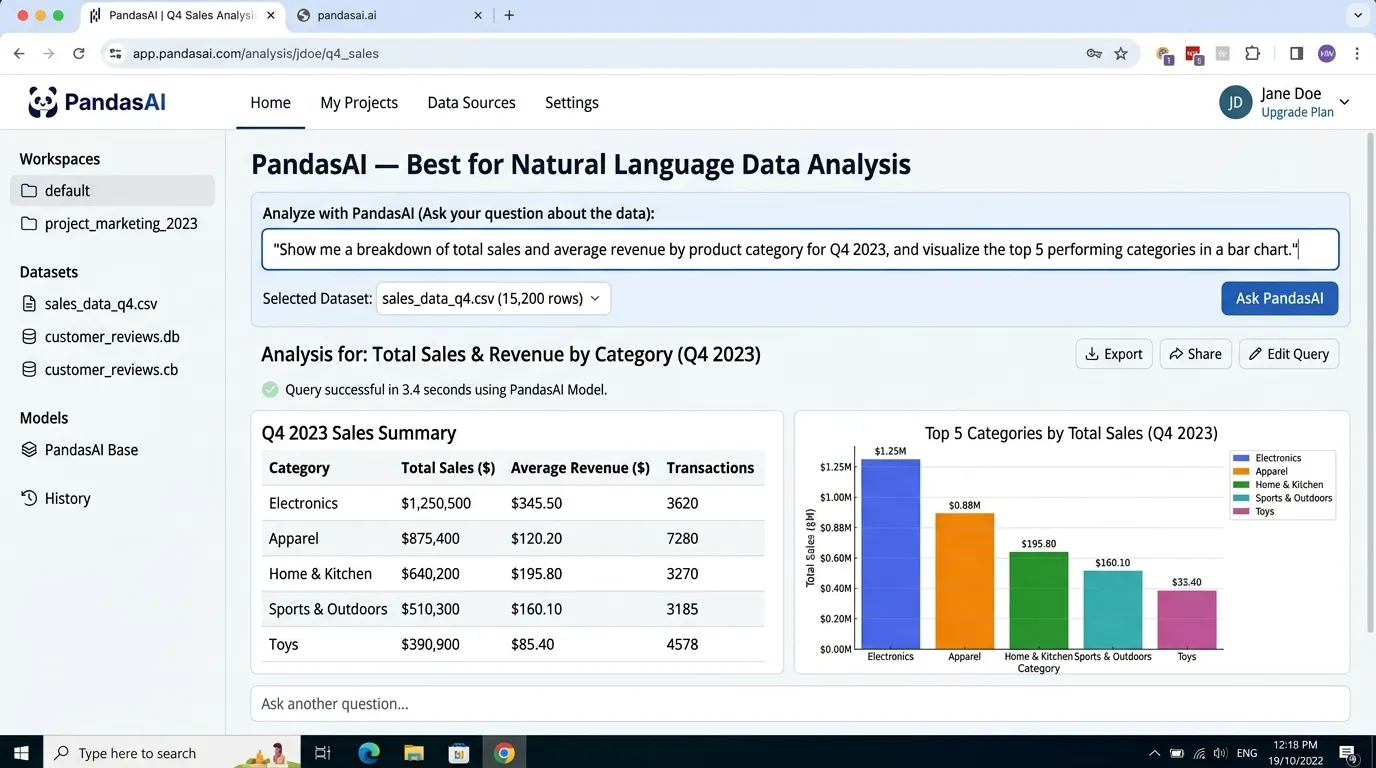Share the analysis
The width and height of the screenshot is (1376, 768).
click(1195, 354)
